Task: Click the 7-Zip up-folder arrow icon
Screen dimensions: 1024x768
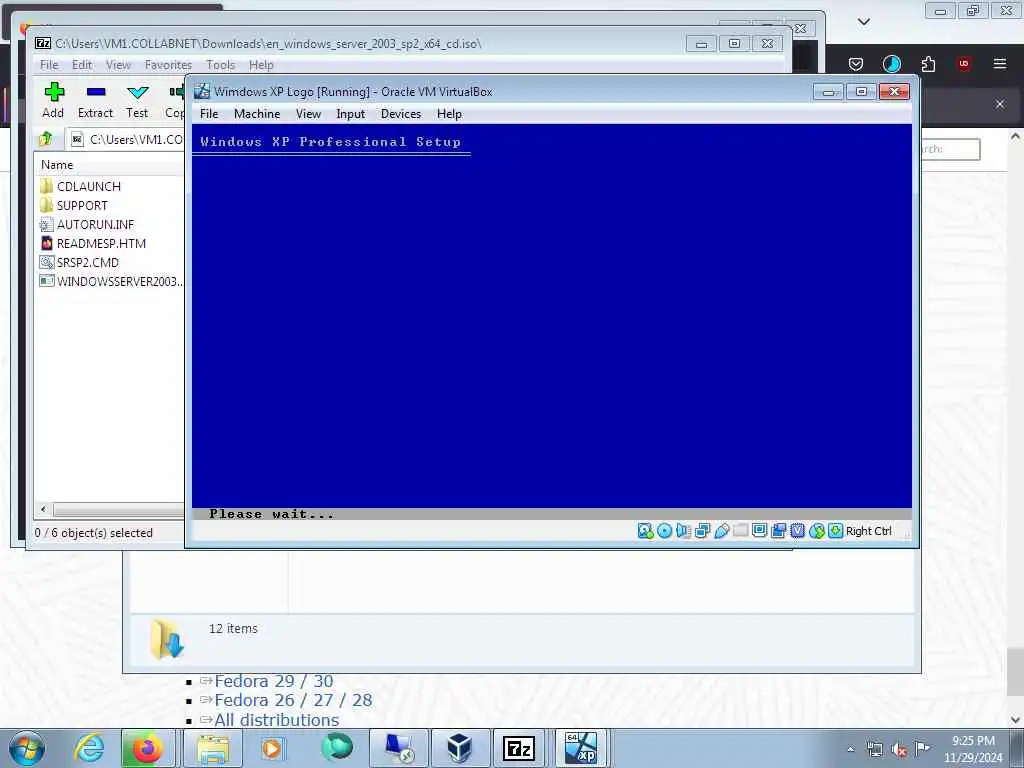Action: pyautogui.click(x=46, y=139)
